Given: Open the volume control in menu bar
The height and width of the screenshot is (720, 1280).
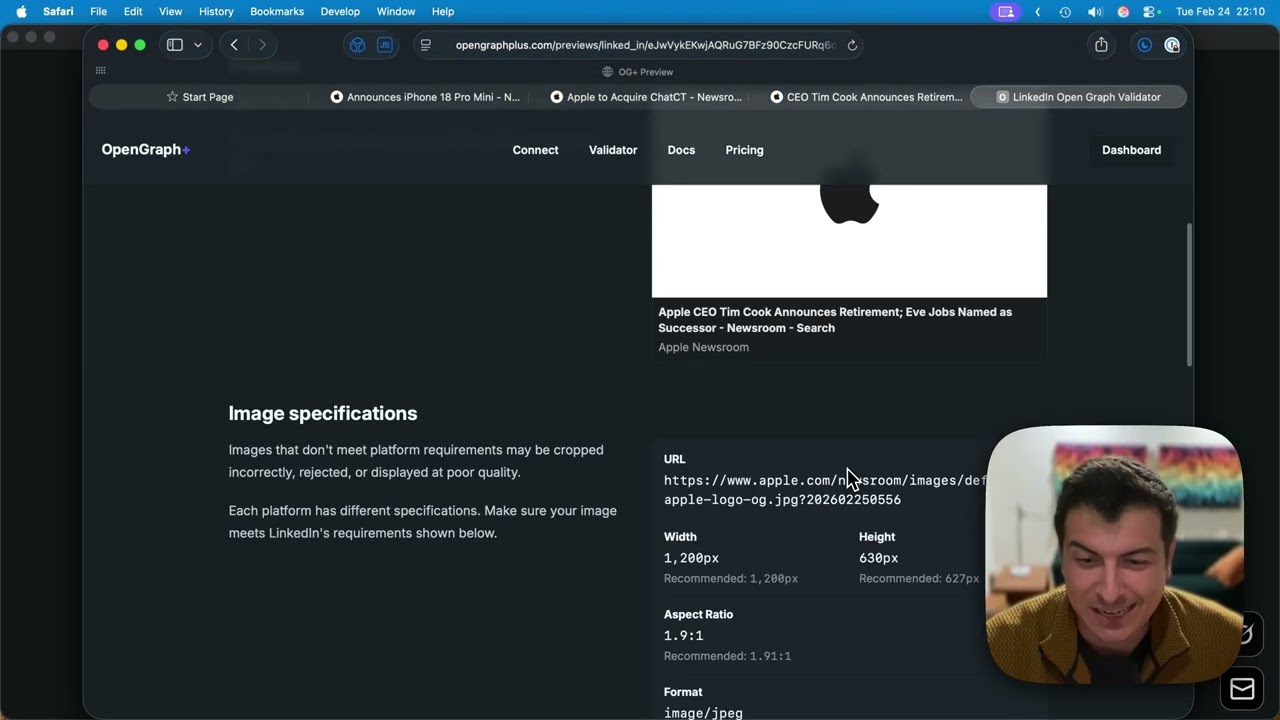Looking at the screenshot, I should (1095, 12).
